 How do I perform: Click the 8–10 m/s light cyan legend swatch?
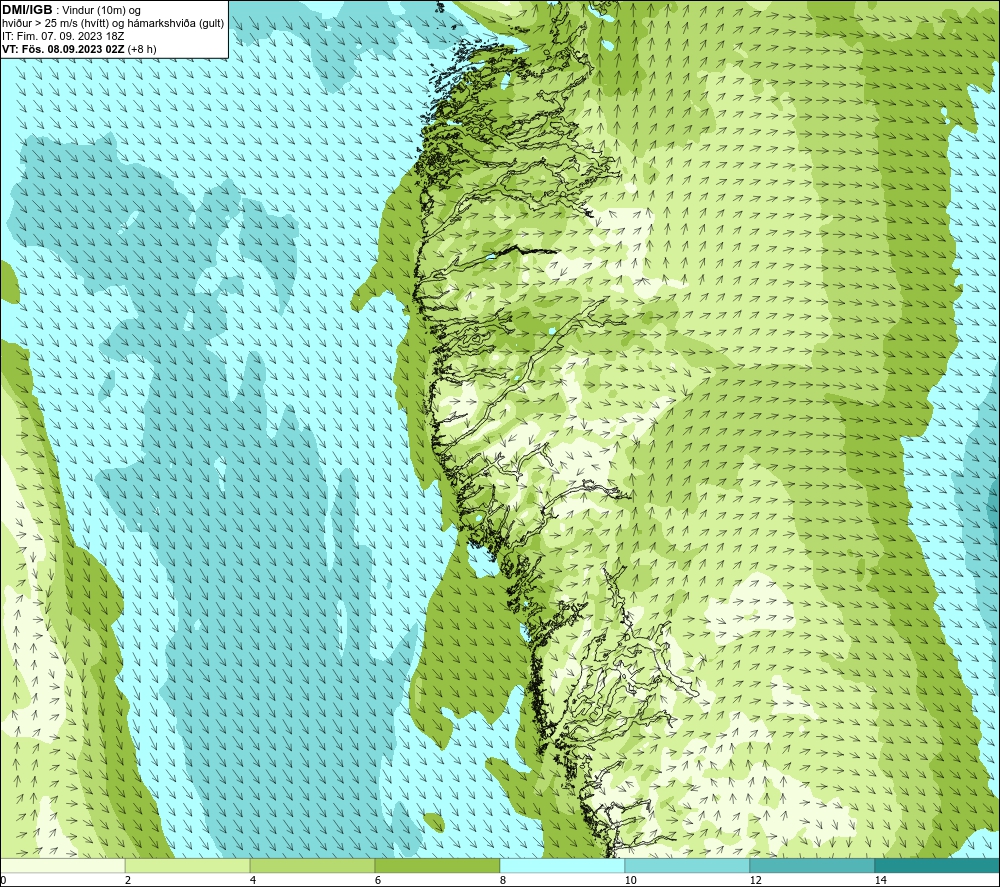(x=562, y=866)
